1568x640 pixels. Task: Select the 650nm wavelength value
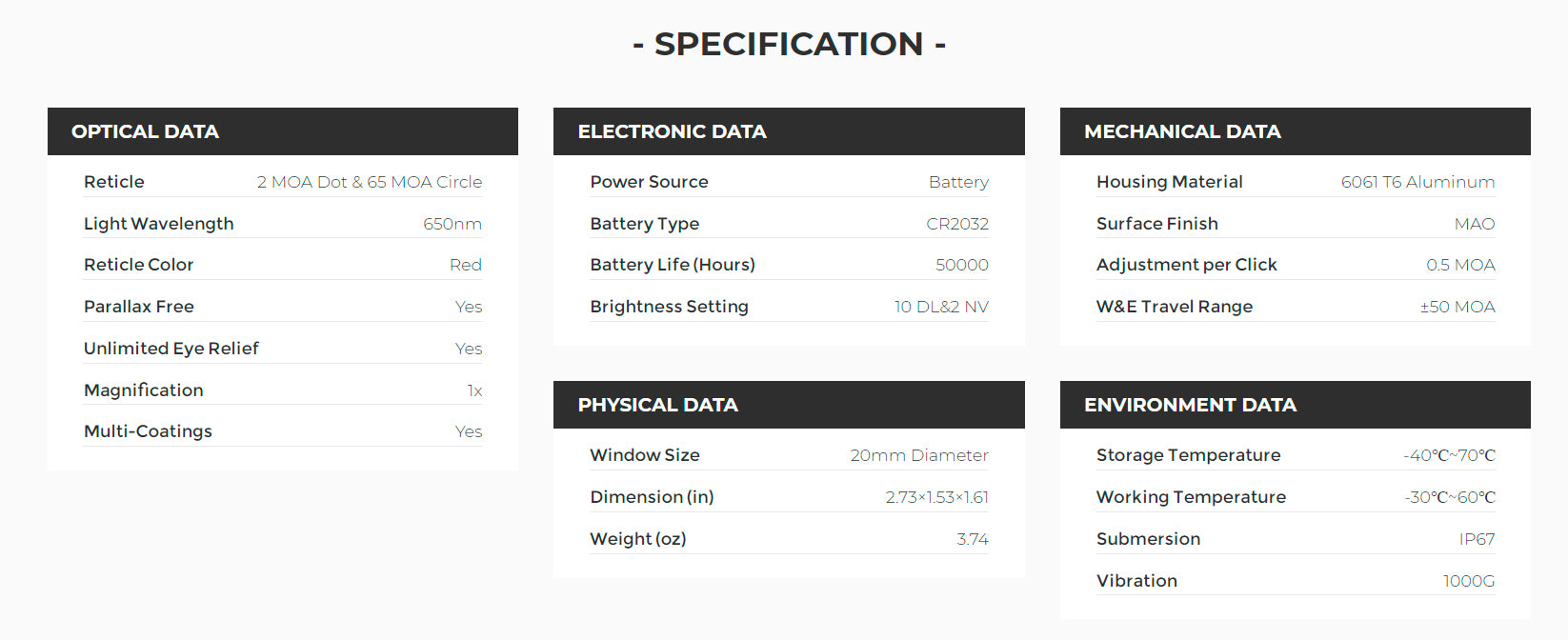452,224
